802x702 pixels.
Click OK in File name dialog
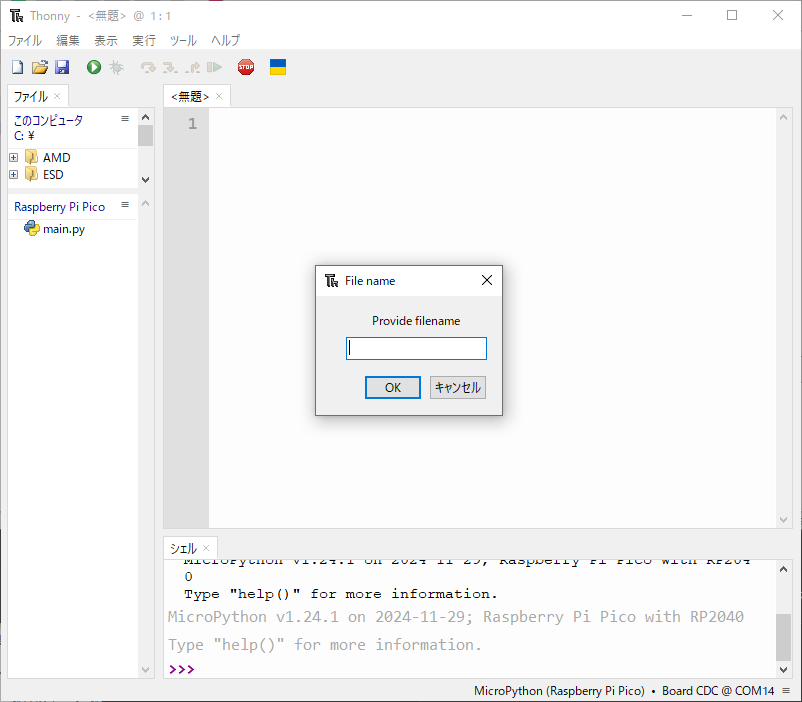coord(393,387)
